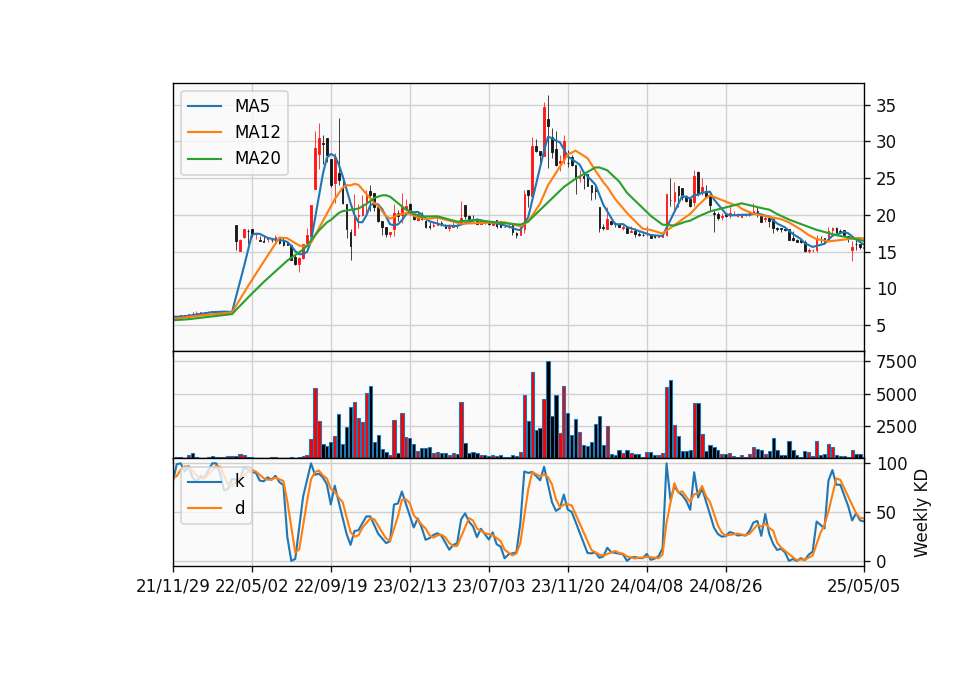This screenshot has width=960, height=690.
Task: Click the d legend label in the KD panel
Action: [239, 508]
